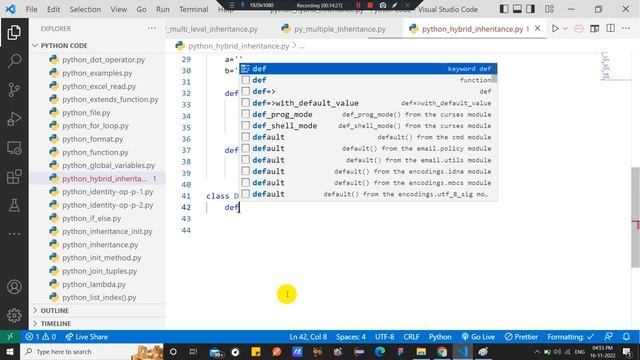Open the Extensions view

pyautogui.click(x=14, y=177)
